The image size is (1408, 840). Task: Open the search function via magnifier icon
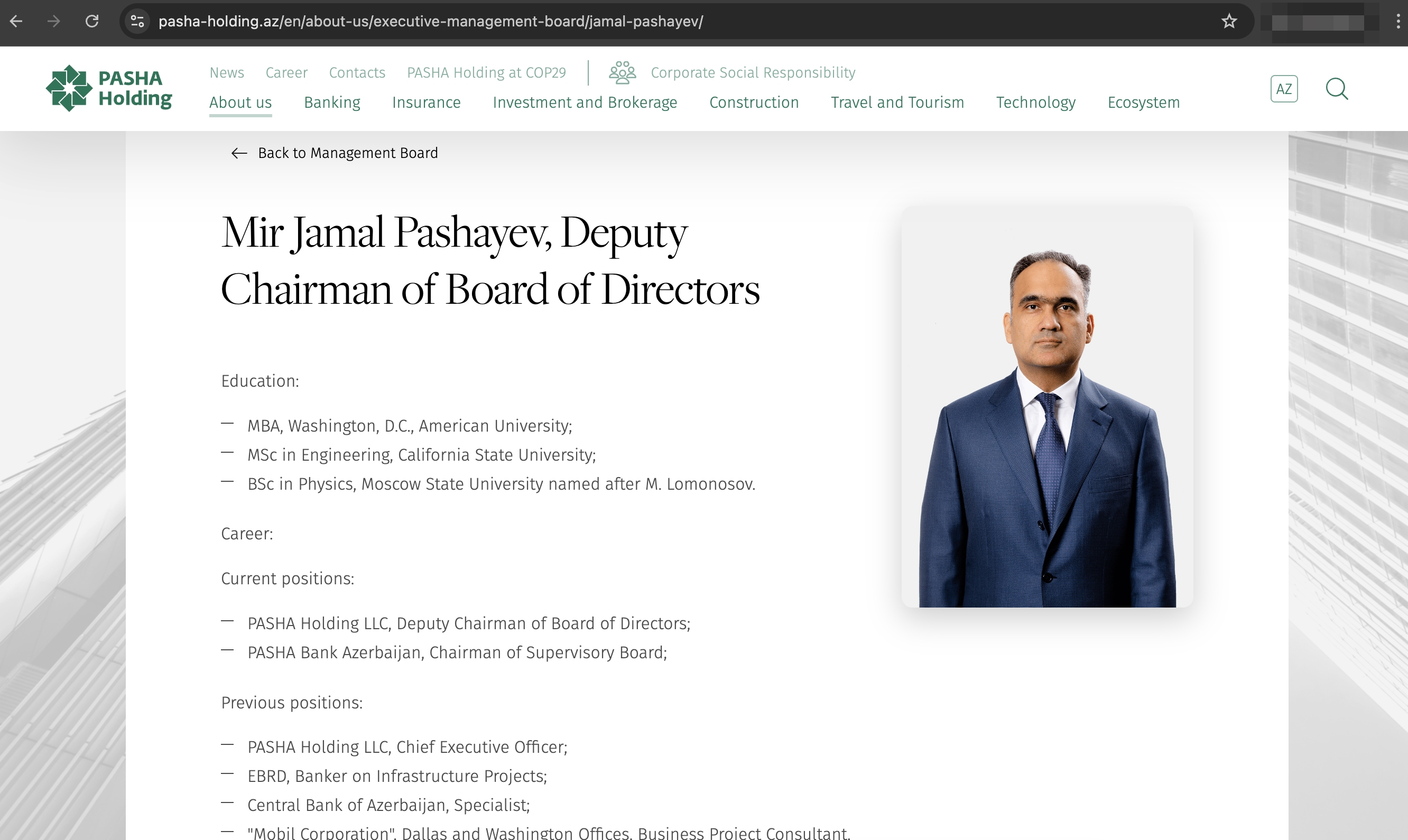coord(1337,89)
